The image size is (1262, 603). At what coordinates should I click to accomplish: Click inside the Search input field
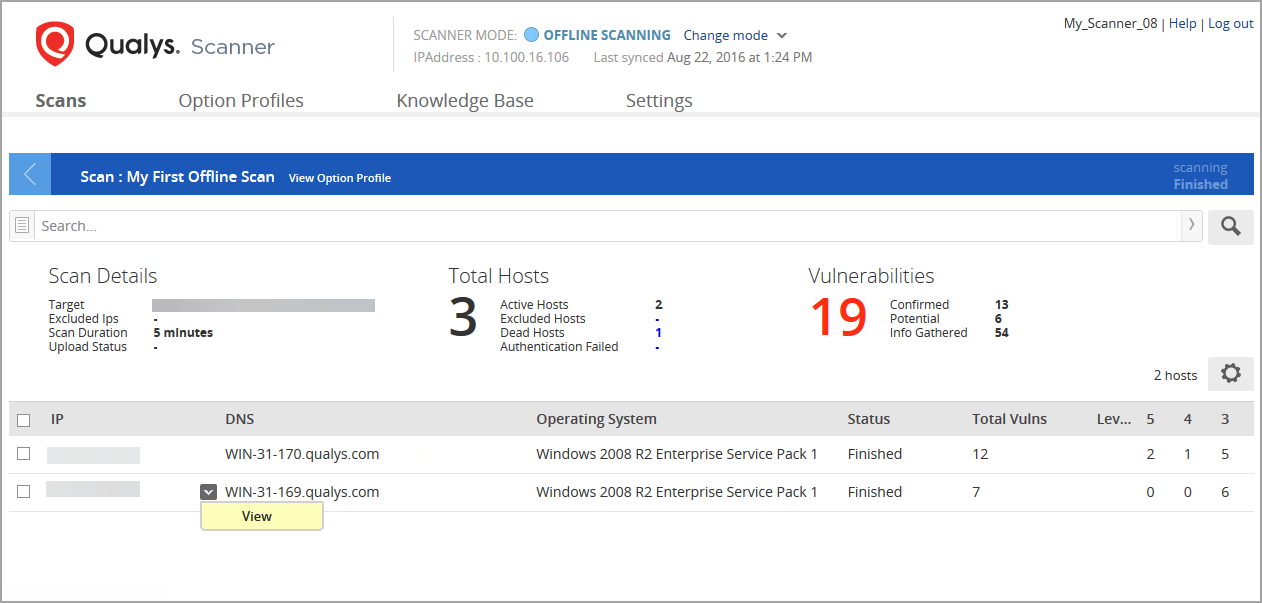[x=600, y=226]
